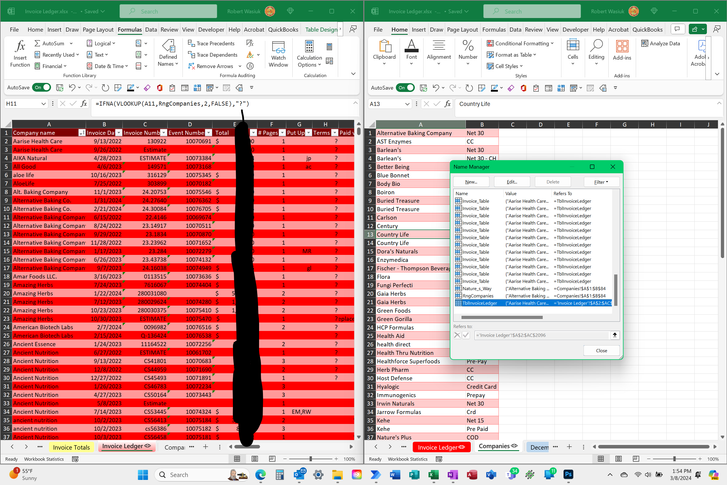
Task: Open the Alignment group in right window
Action: pos(439,52)
